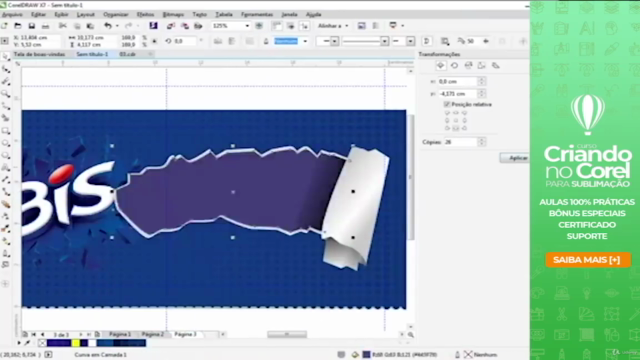Select bottom-right anchor point checkbox
The image size is (640, 360).
(x=464, y=128)
